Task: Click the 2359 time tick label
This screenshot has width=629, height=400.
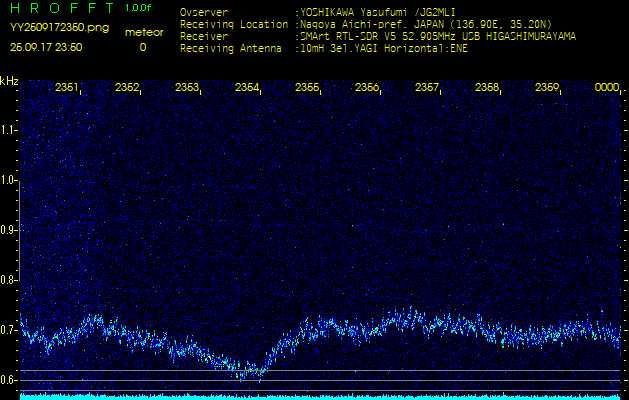Action: pos(547,88)
